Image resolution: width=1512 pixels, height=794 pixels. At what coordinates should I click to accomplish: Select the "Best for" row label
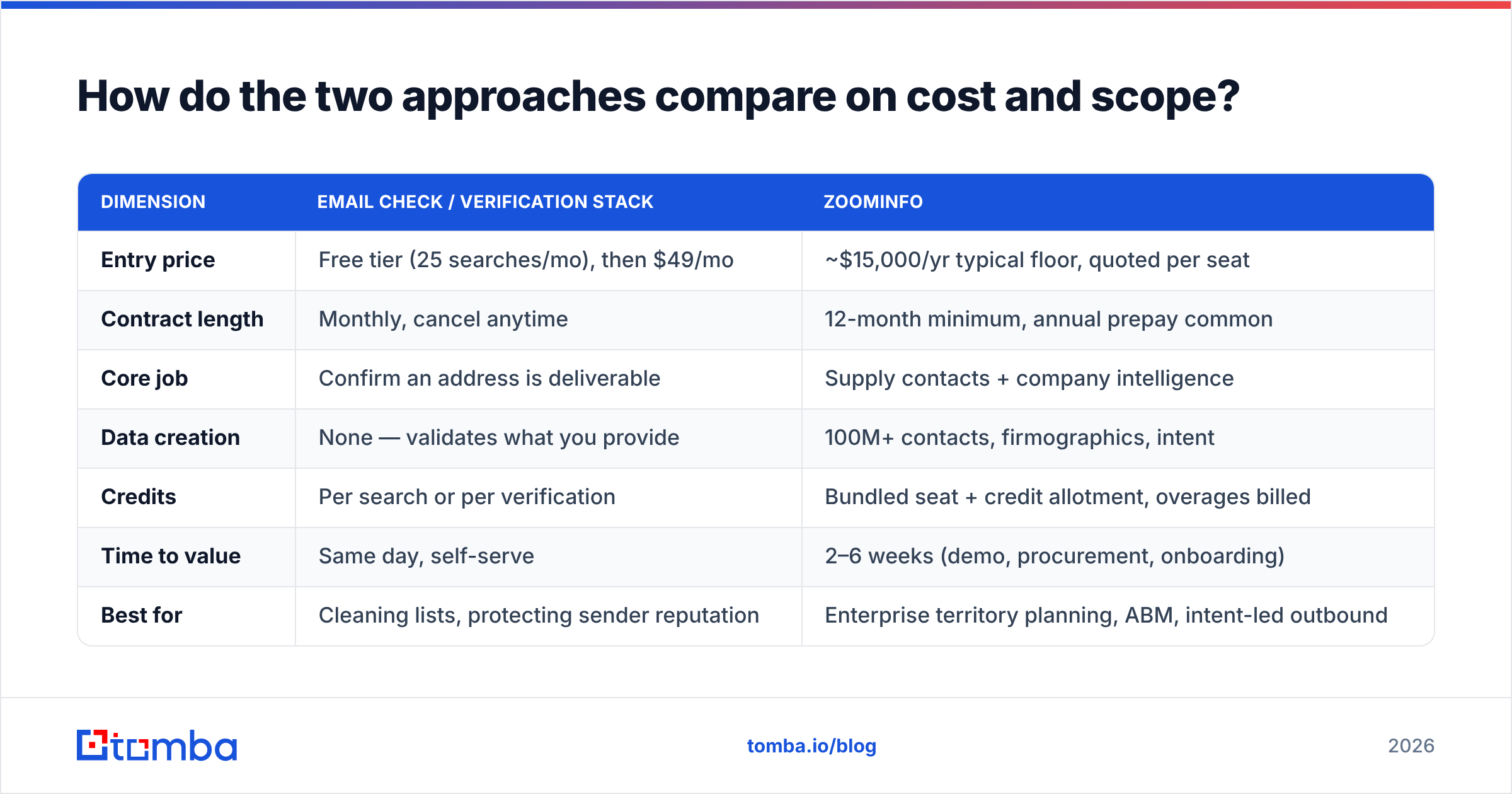click(x=142, y=615)
